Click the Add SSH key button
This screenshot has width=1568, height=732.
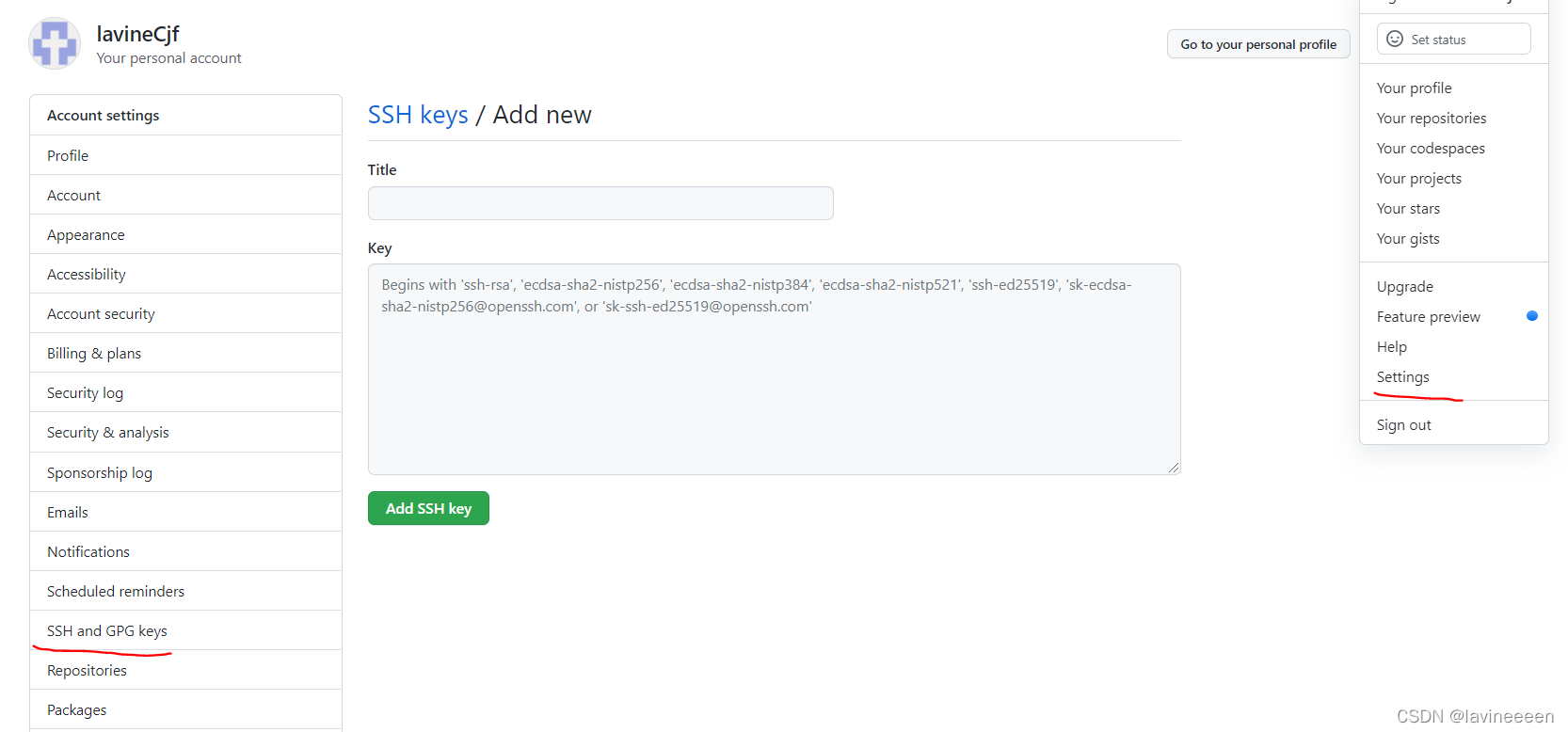[x=428, y=508]
